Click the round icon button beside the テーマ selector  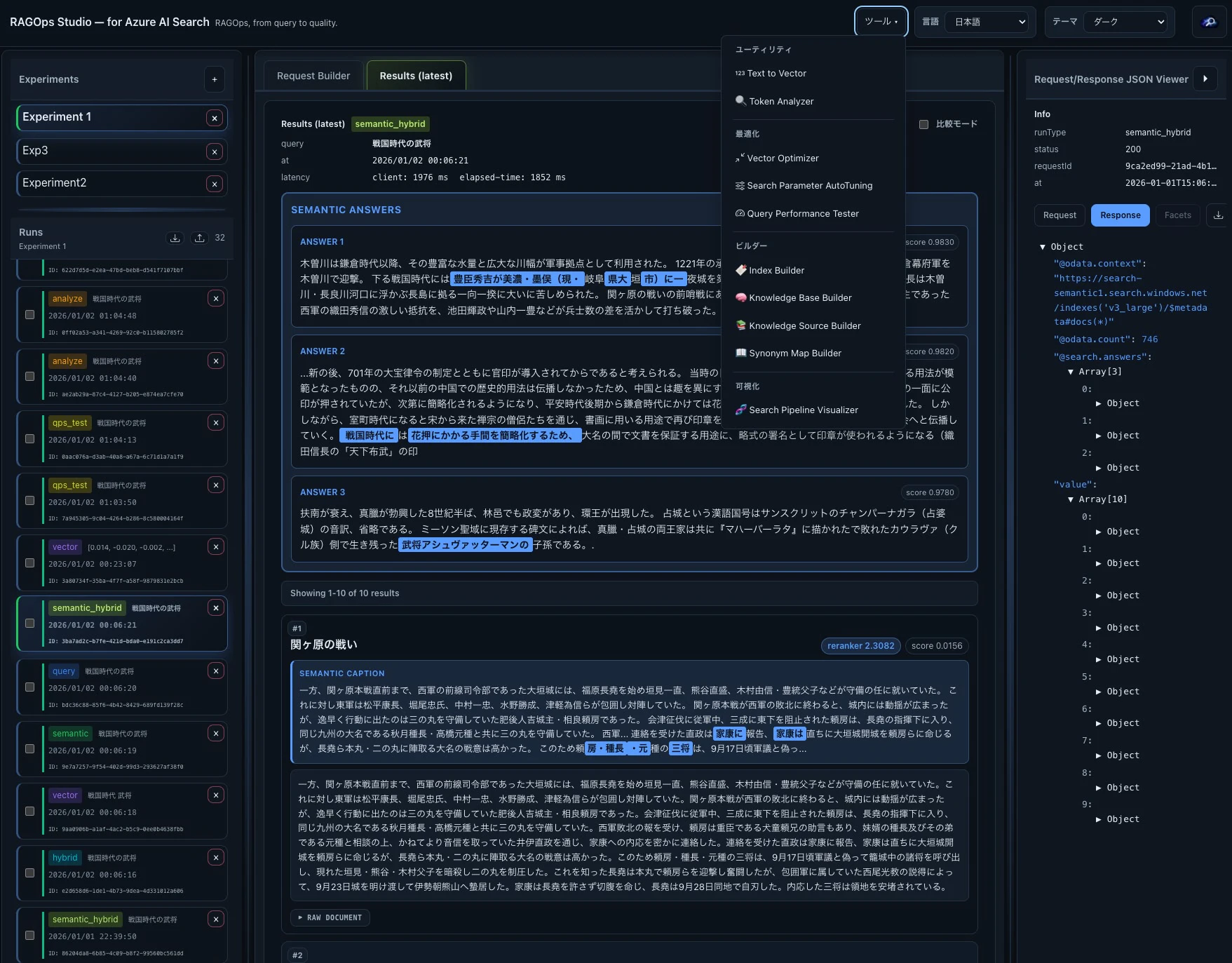tap(1210, 22)
